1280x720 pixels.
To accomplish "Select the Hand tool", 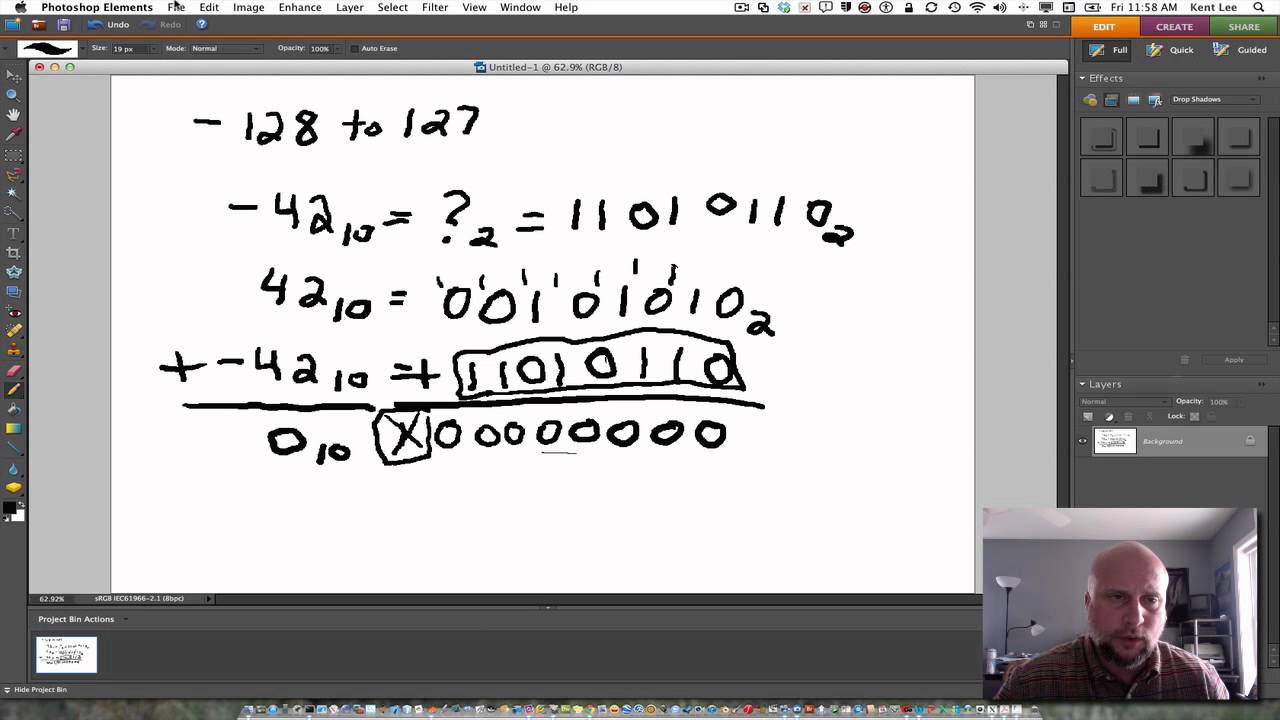I will 13,115.
